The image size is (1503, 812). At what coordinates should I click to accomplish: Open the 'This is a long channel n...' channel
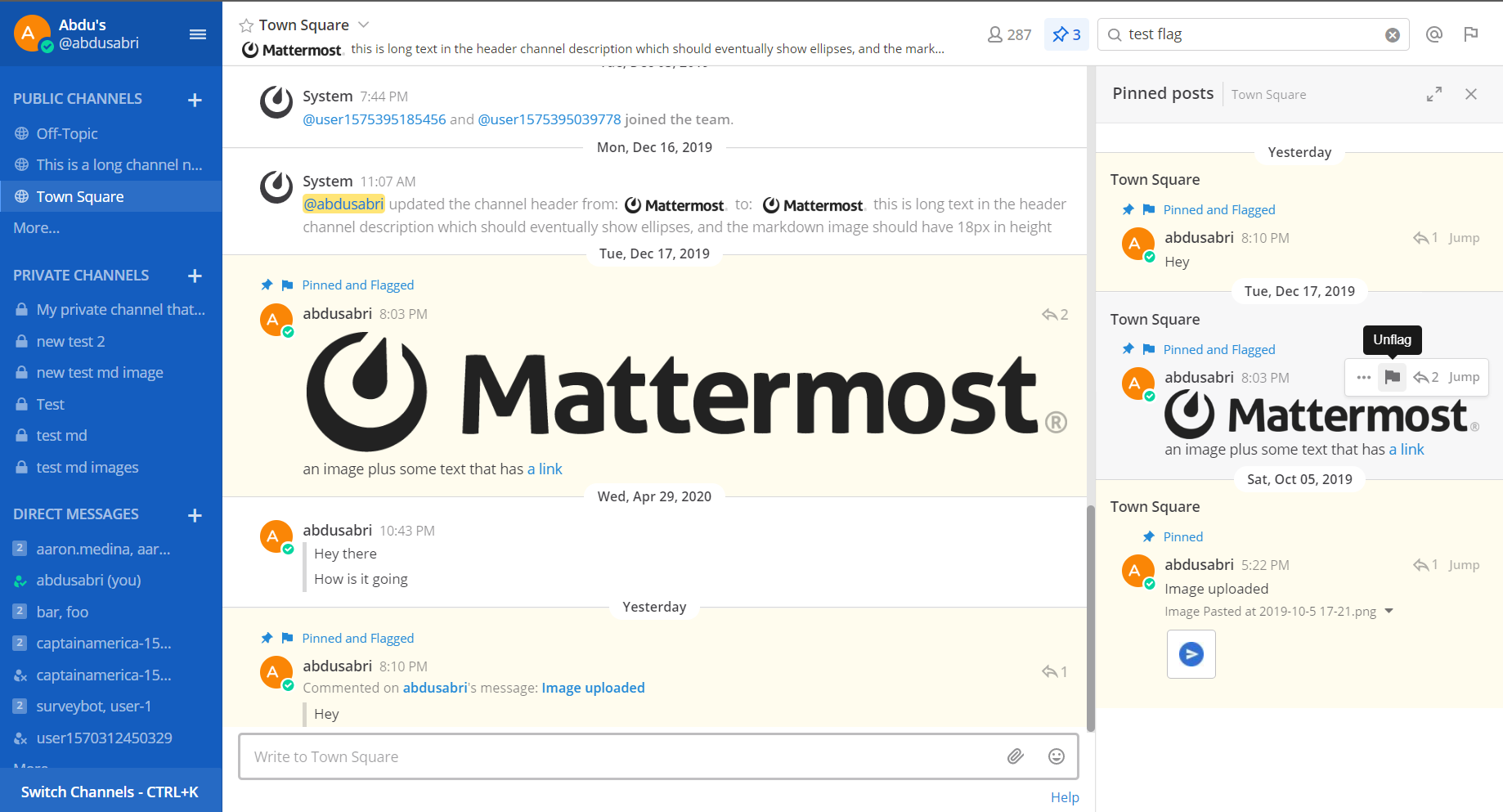coord(111,165)
